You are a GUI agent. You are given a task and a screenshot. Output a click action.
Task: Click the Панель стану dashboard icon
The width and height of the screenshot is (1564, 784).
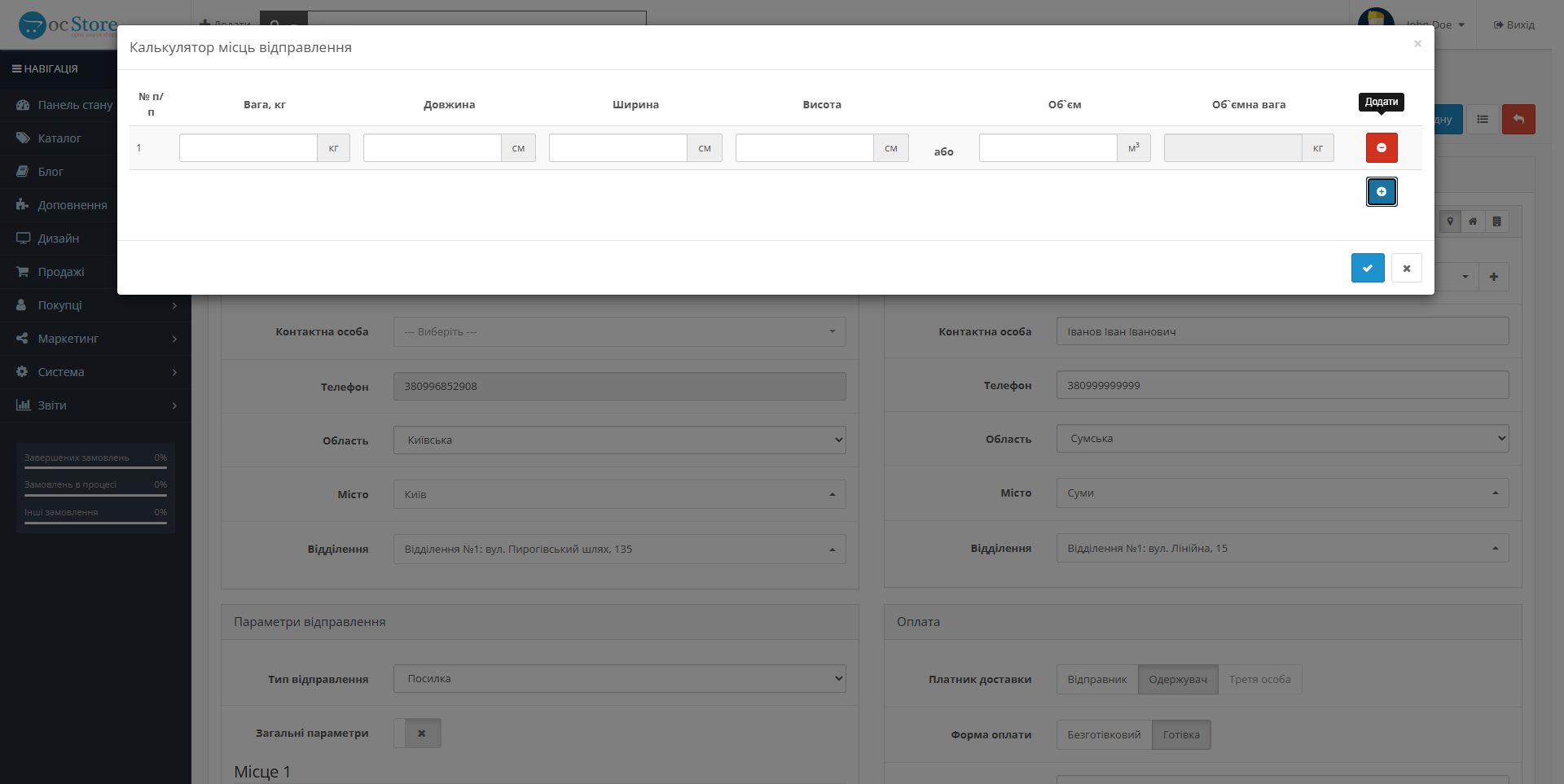coord(23,105)
